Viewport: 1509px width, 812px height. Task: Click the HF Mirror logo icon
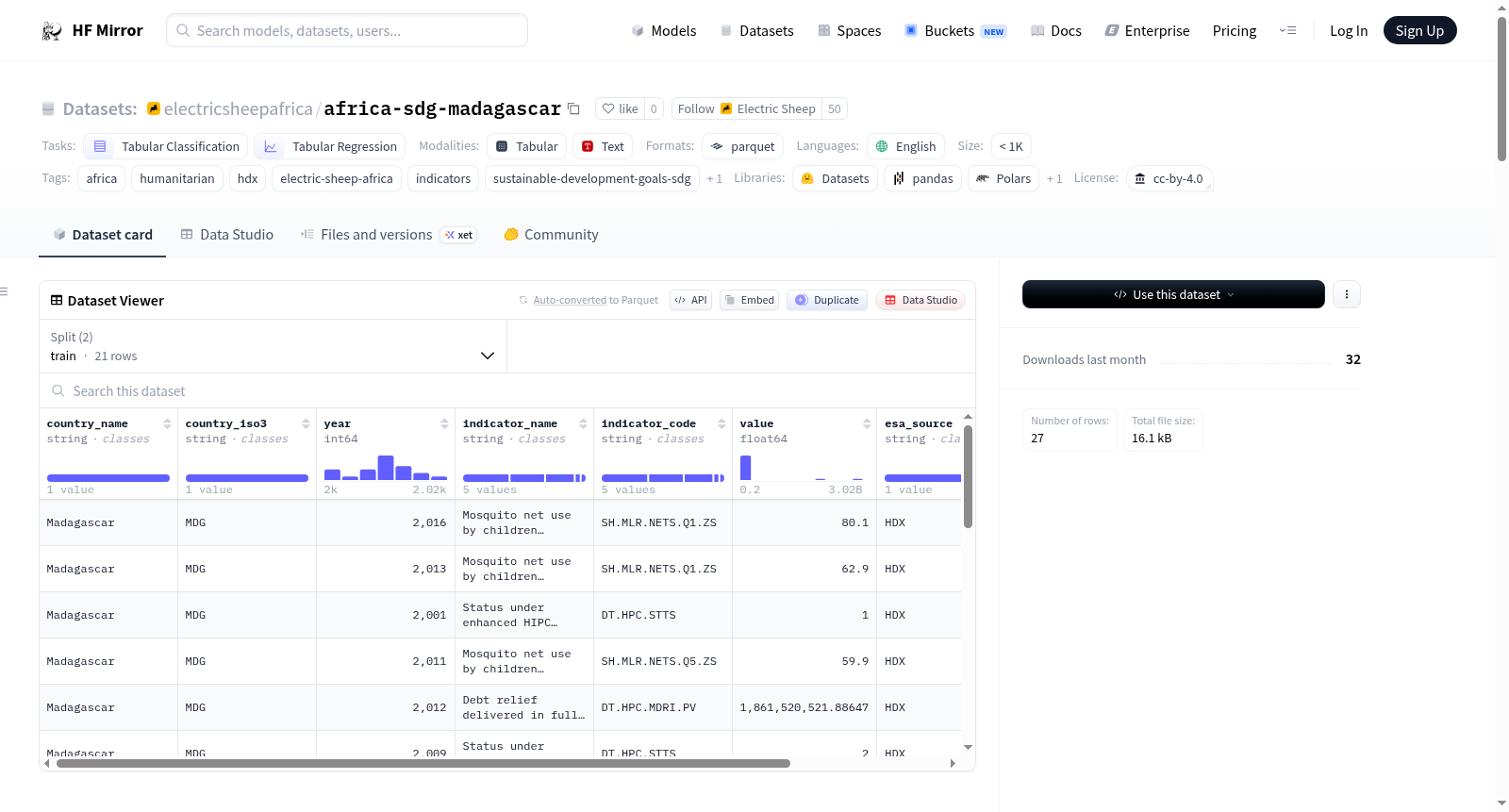[52, 31]
